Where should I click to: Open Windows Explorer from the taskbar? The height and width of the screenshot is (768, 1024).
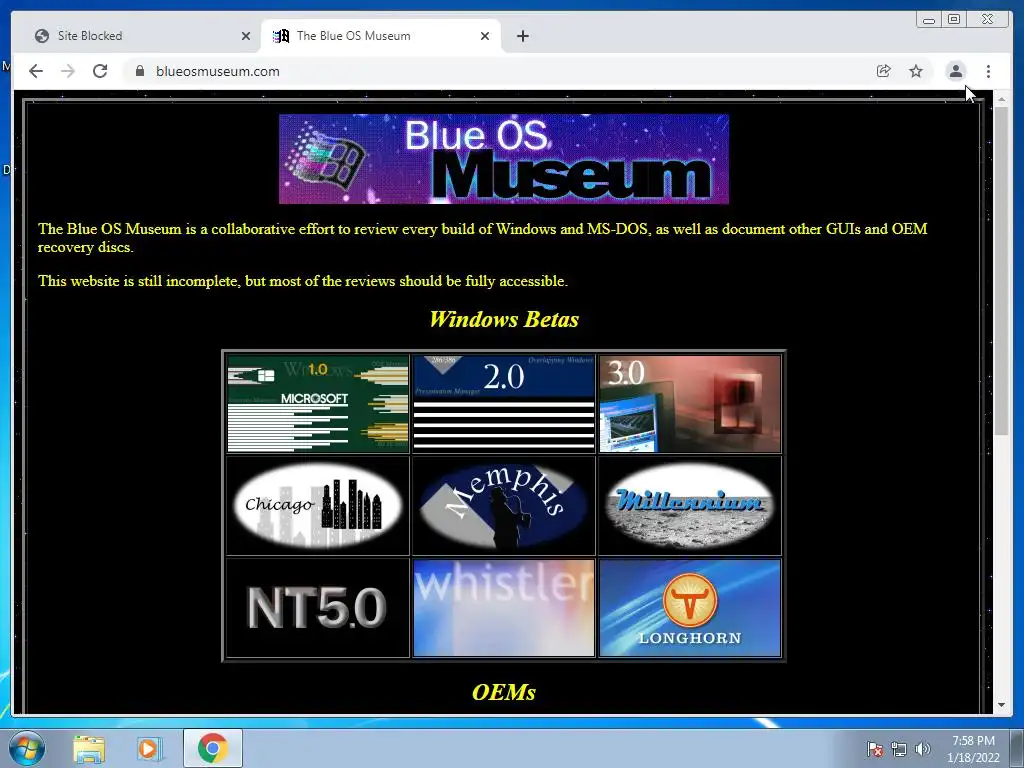coord(89,748)
